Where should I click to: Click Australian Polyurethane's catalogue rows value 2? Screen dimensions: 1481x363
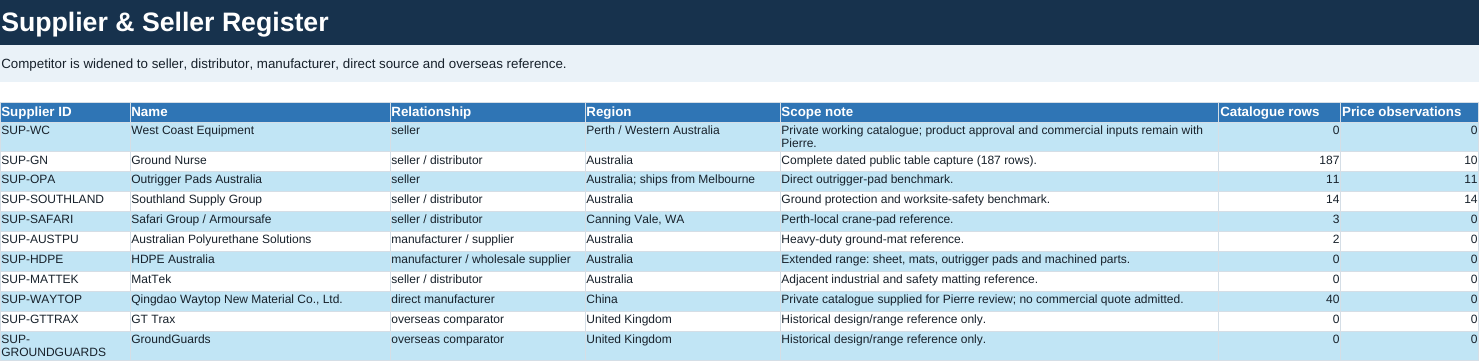(x=1279, y=241)
